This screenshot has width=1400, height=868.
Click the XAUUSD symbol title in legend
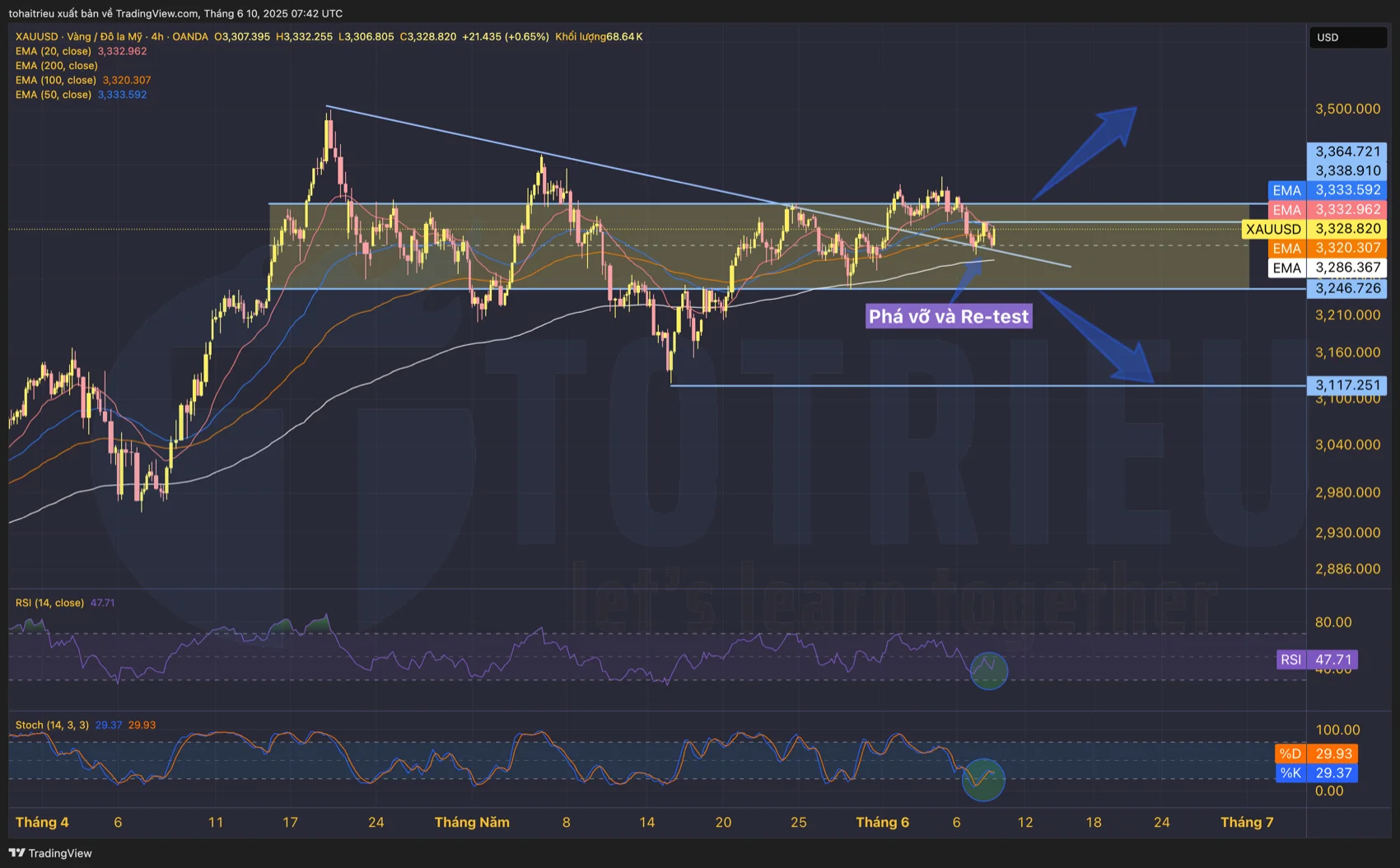click(111, 36)
